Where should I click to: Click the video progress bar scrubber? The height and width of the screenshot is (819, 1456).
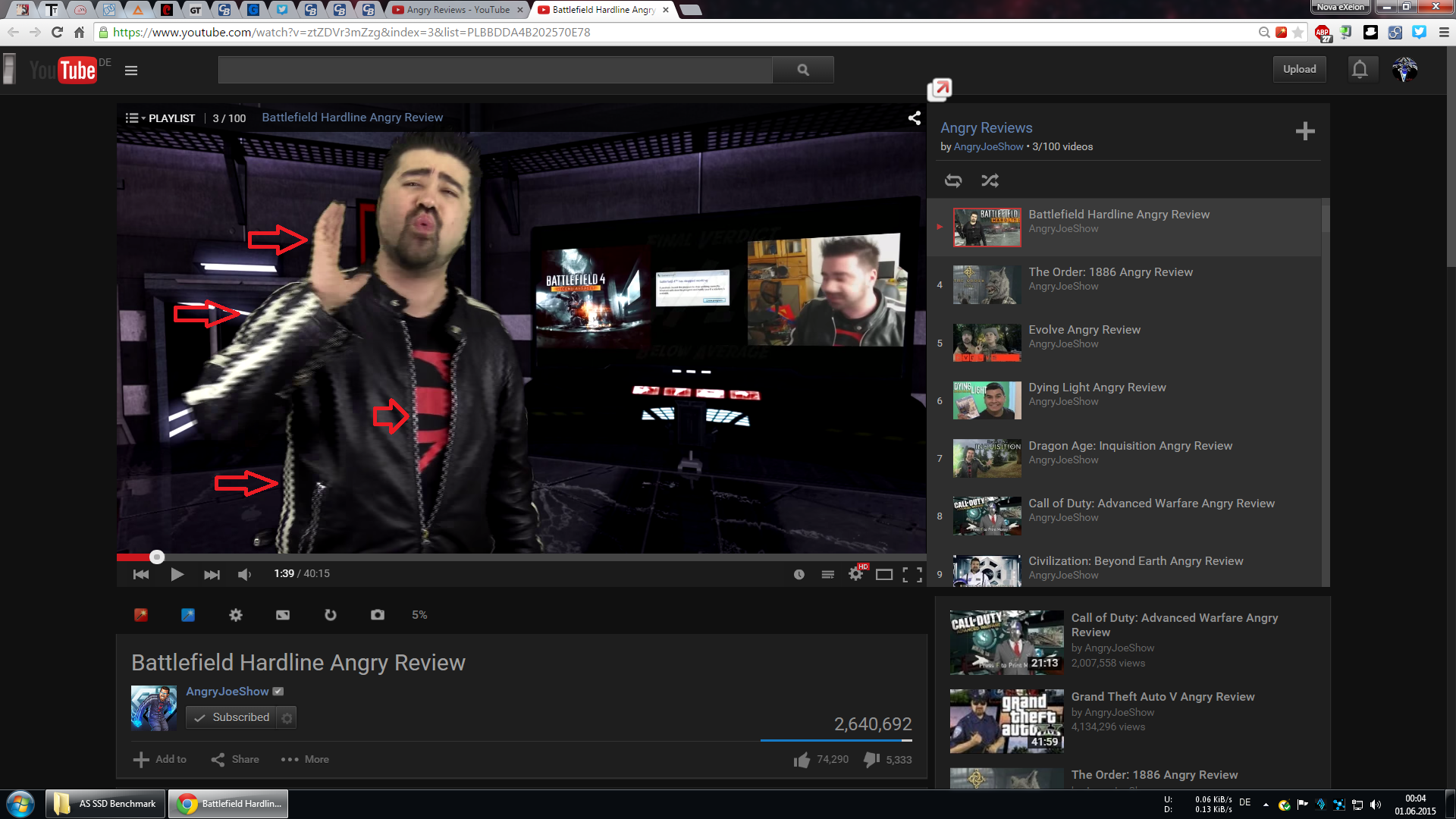(x=157, y=557)
